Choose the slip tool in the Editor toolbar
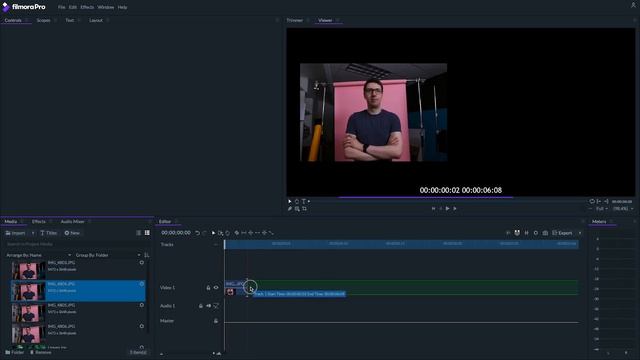640x360 pixels. pos(244,233)
